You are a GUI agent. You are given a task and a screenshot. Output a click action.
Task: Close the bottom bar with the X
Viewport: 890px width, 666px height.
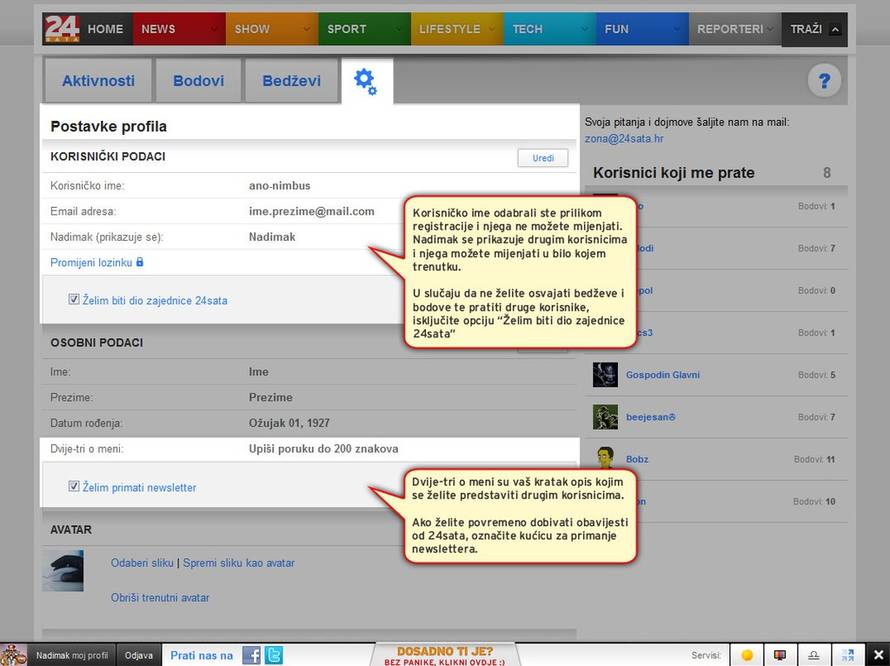878,656
